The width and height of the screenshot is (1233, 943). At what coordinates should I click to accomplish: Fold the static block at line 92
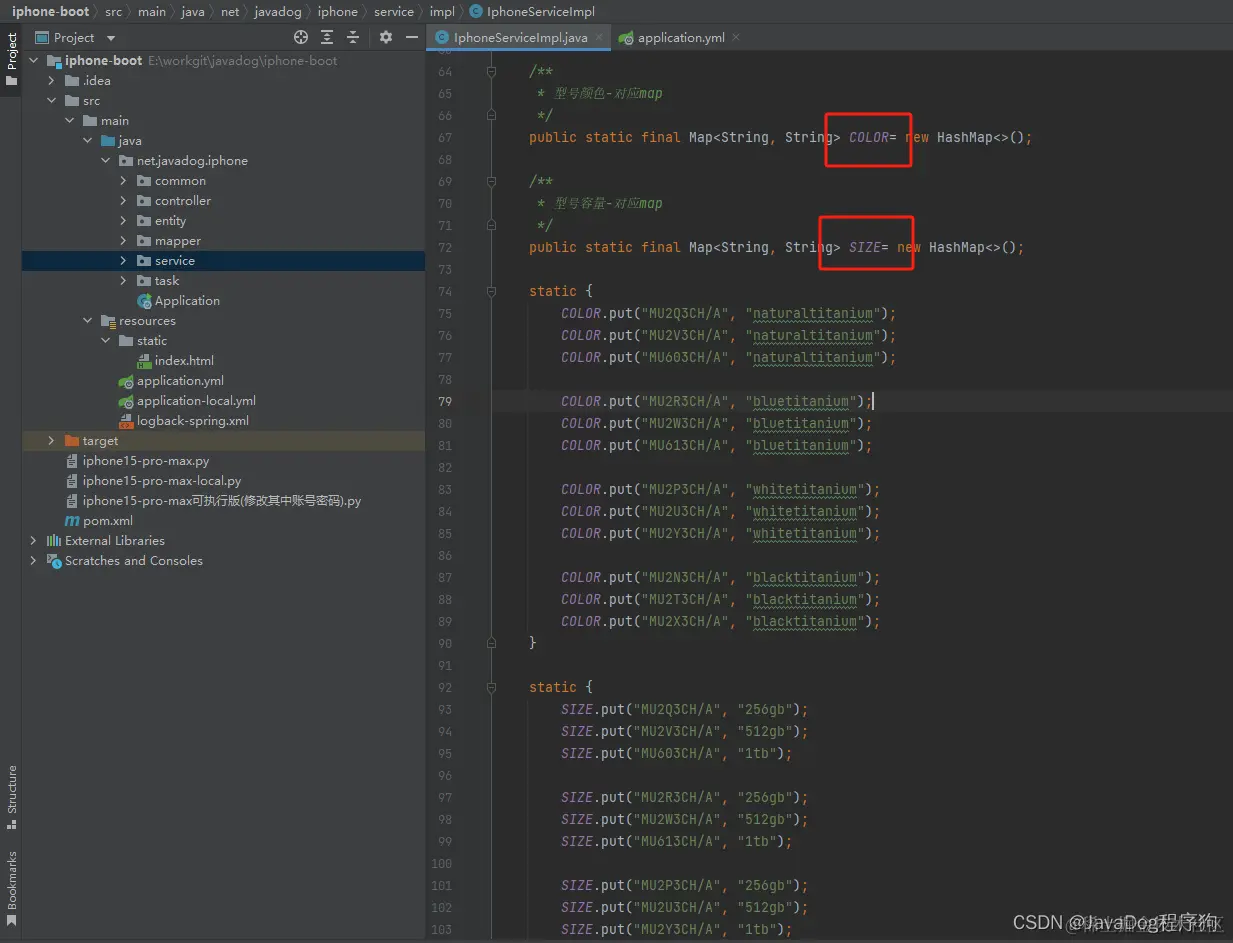coord(491,688)
